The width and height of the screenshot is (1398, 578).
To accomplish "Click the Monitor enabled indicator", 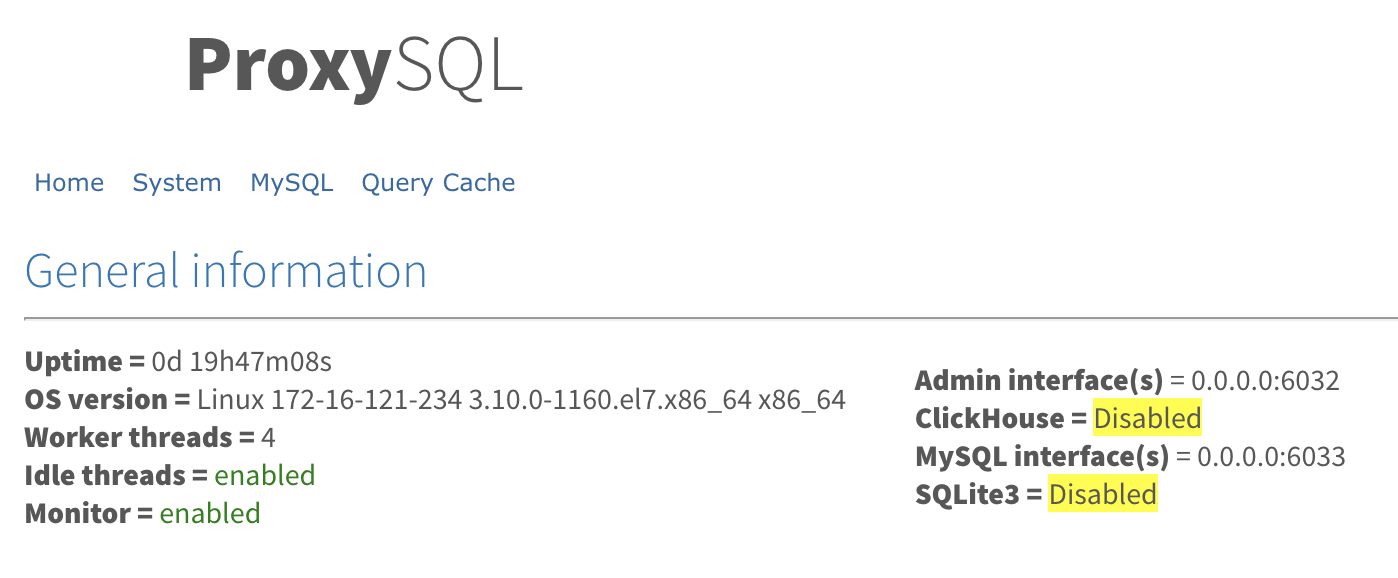I will 210,513.
